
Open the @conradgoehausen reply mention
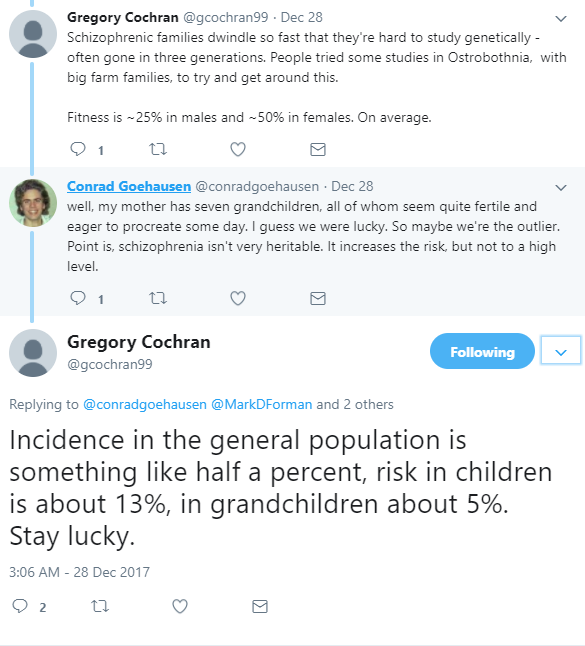point(145,404)
